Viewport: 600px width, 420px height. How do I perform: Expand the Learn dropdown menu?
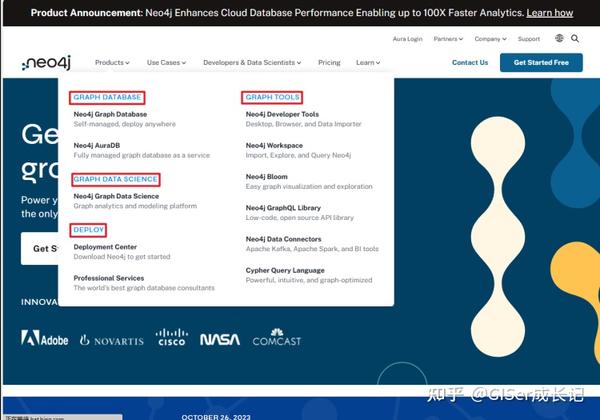pos(367,63)
